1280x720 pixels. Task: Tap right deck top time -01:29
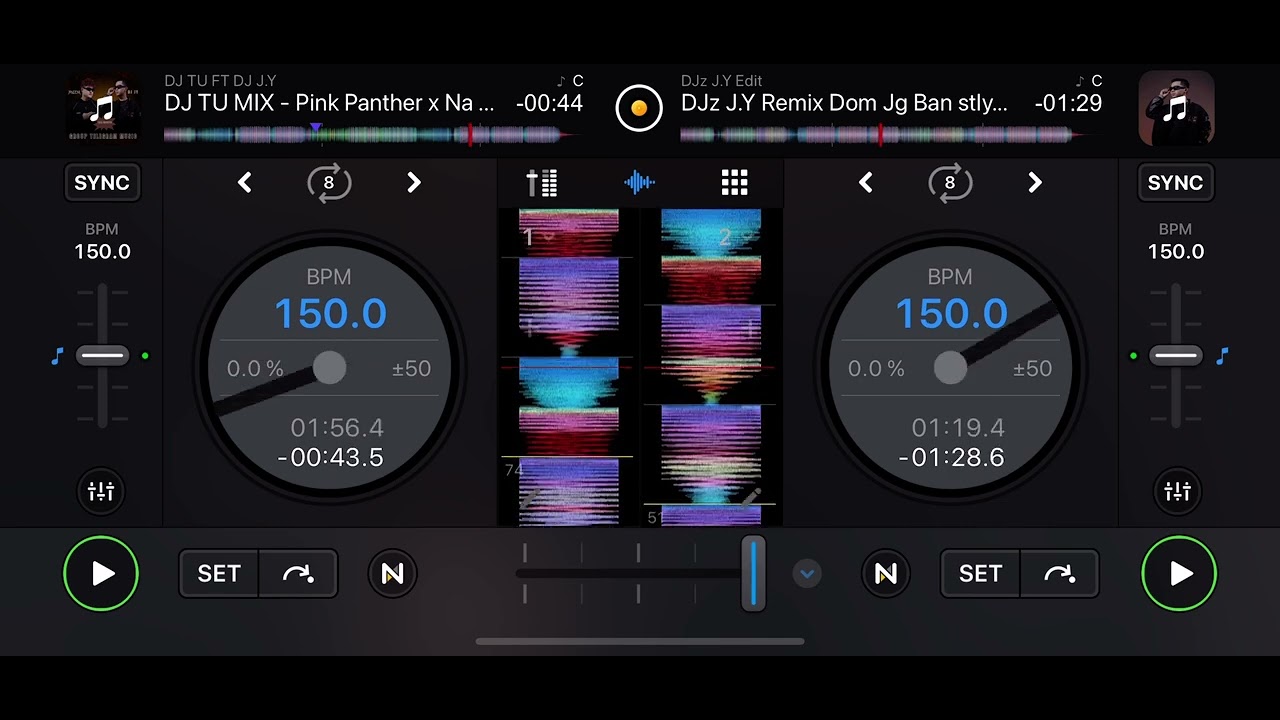point(1068,103)
